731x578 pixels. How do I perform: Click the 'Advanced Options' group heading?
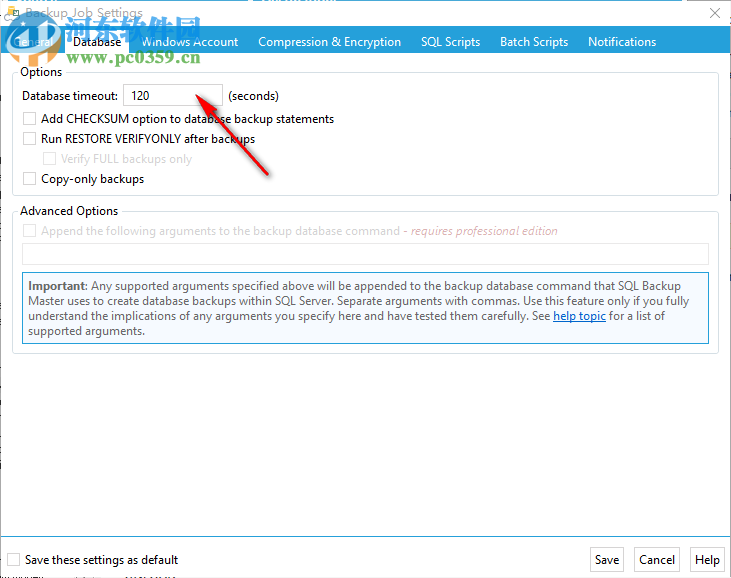[x=69, y=211]
